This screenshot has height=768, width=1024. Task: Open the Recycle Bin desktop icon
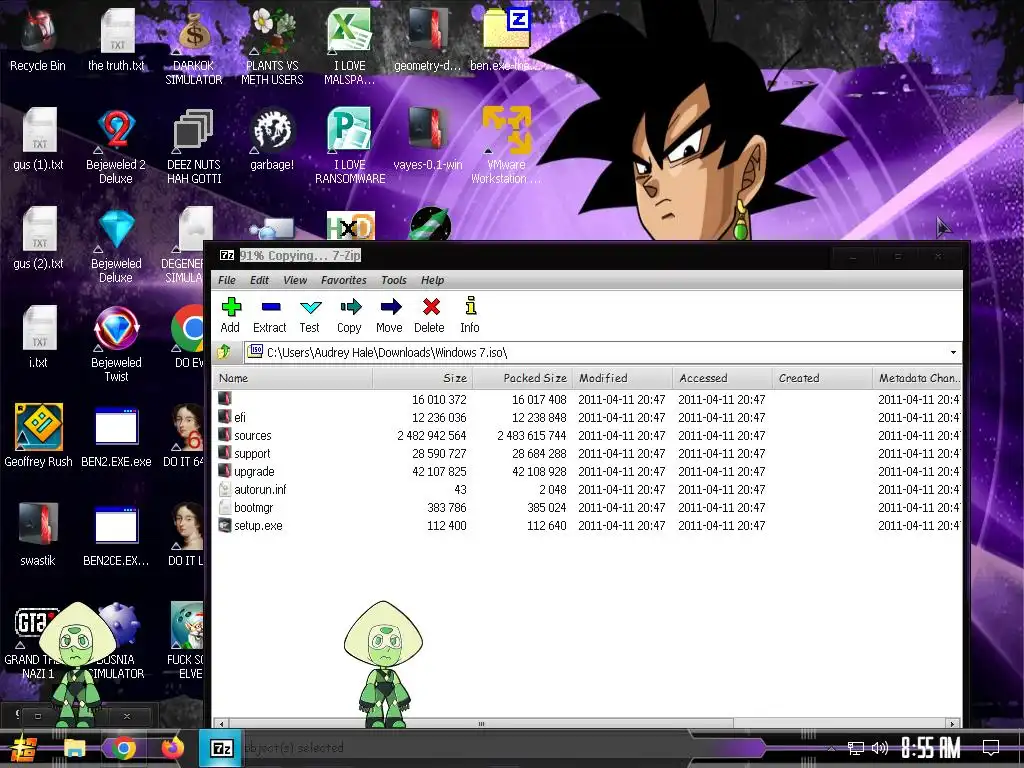pos(38,40)
